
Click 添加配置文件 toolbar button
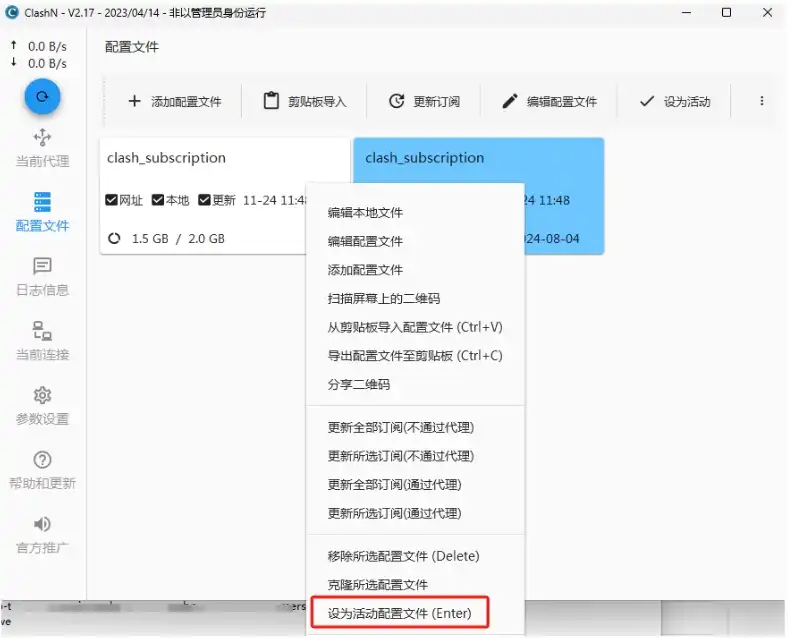pyautogui.click(x=175, y=101)
